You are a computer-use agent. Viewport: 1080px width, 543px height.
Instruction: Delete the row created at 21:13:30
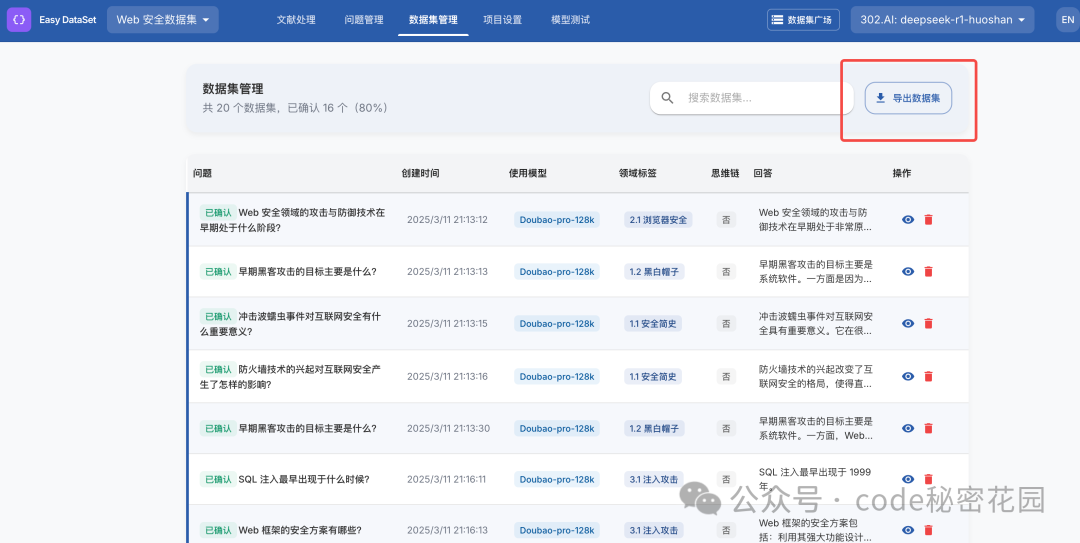928,428
